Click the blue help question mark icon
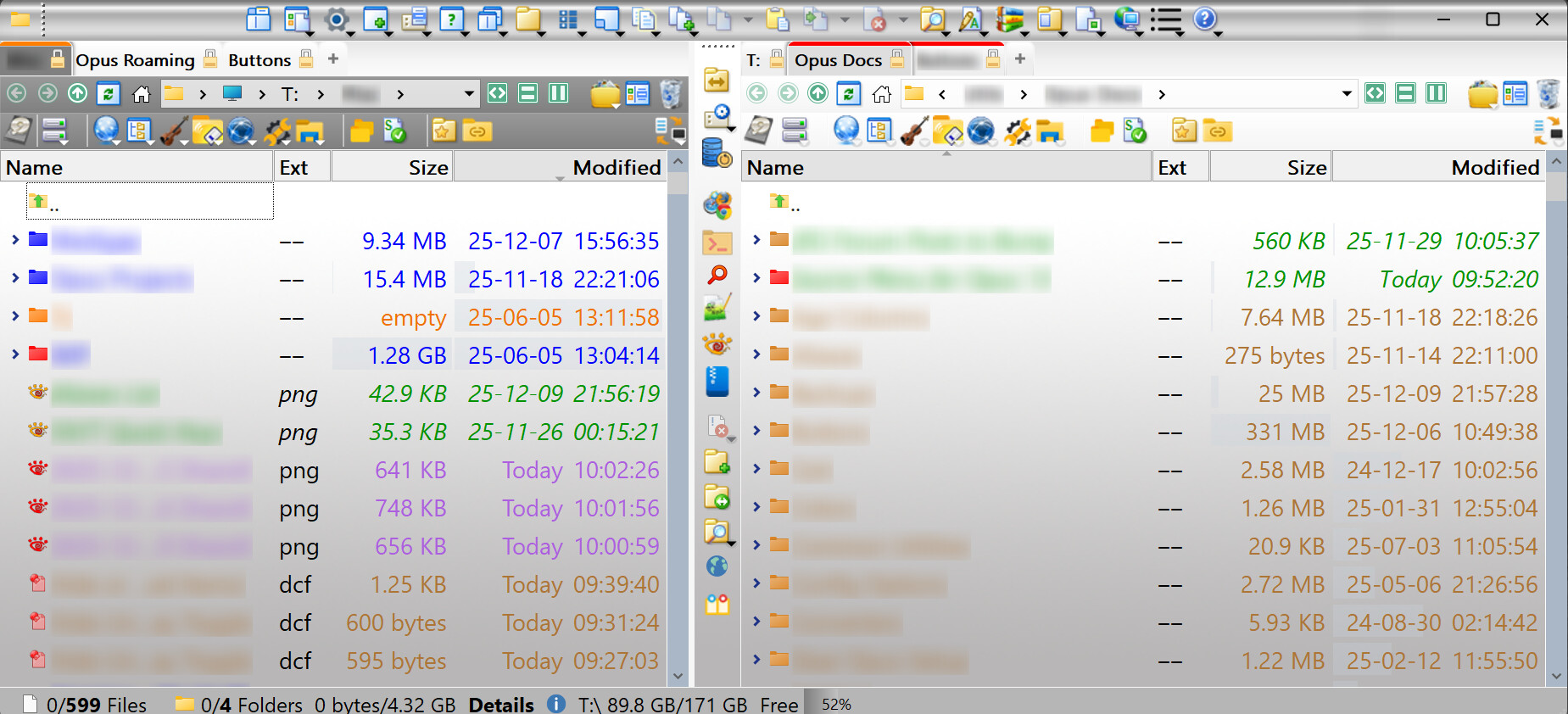 1204,19
